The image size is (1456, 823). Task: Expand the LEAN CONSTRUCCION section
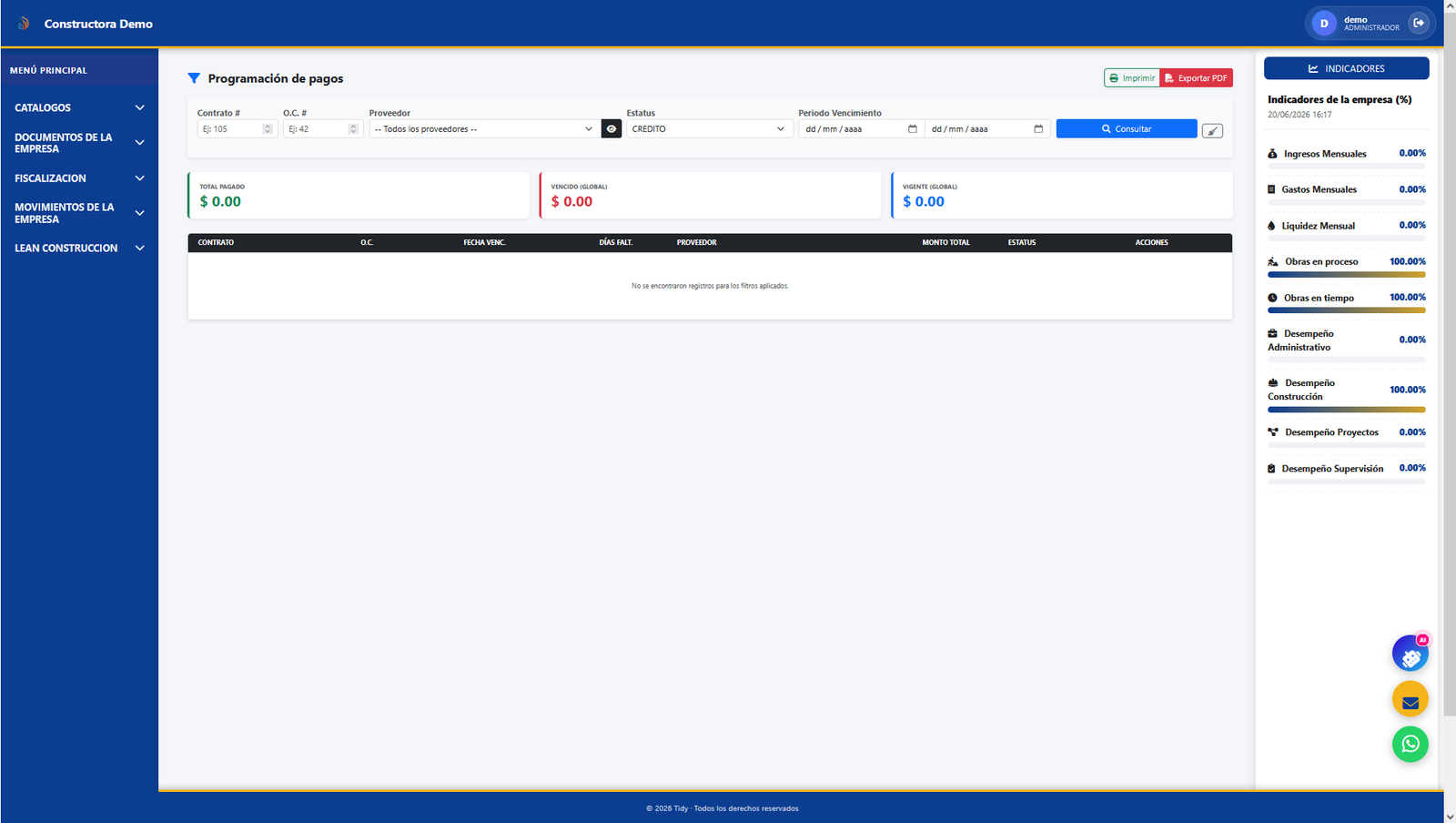click(79, 248)
